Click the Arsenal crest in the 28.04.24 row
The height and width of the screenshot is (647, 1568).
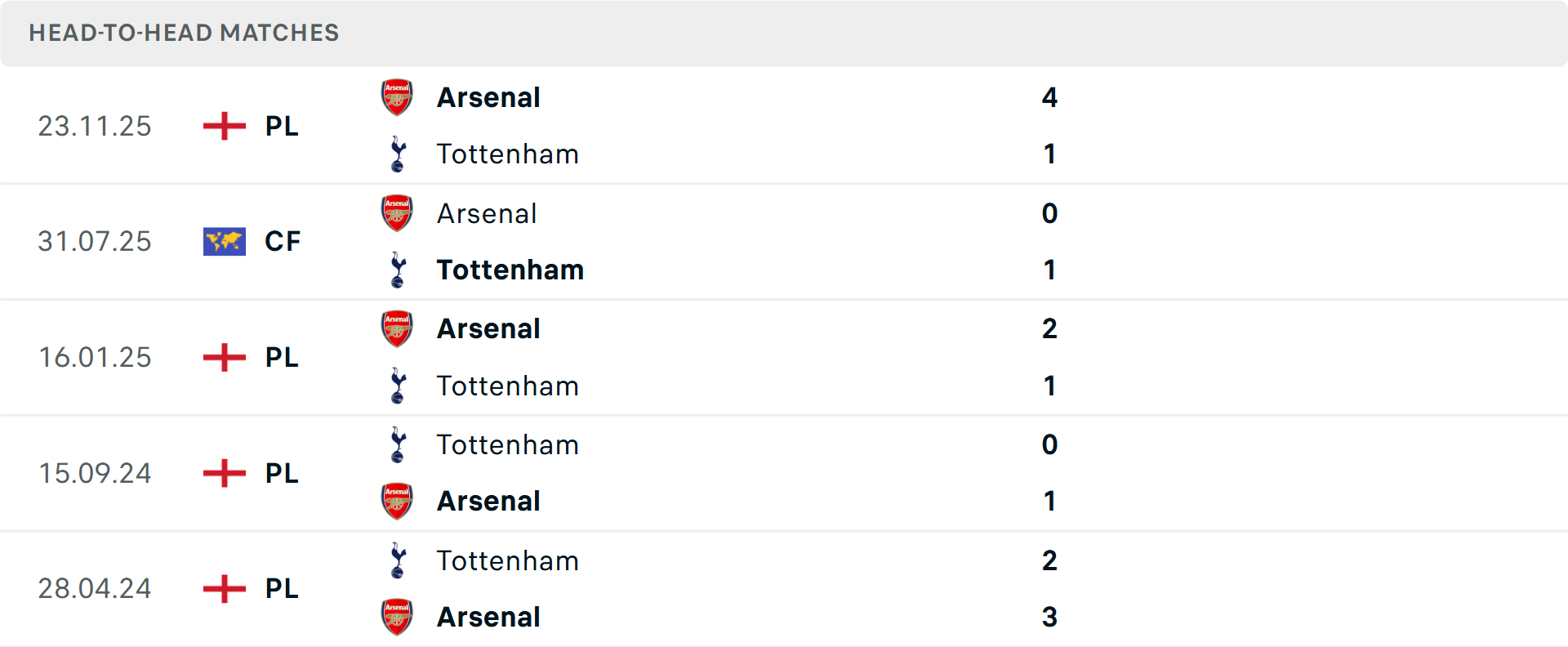pyautogui.click(x=397, y=617)
